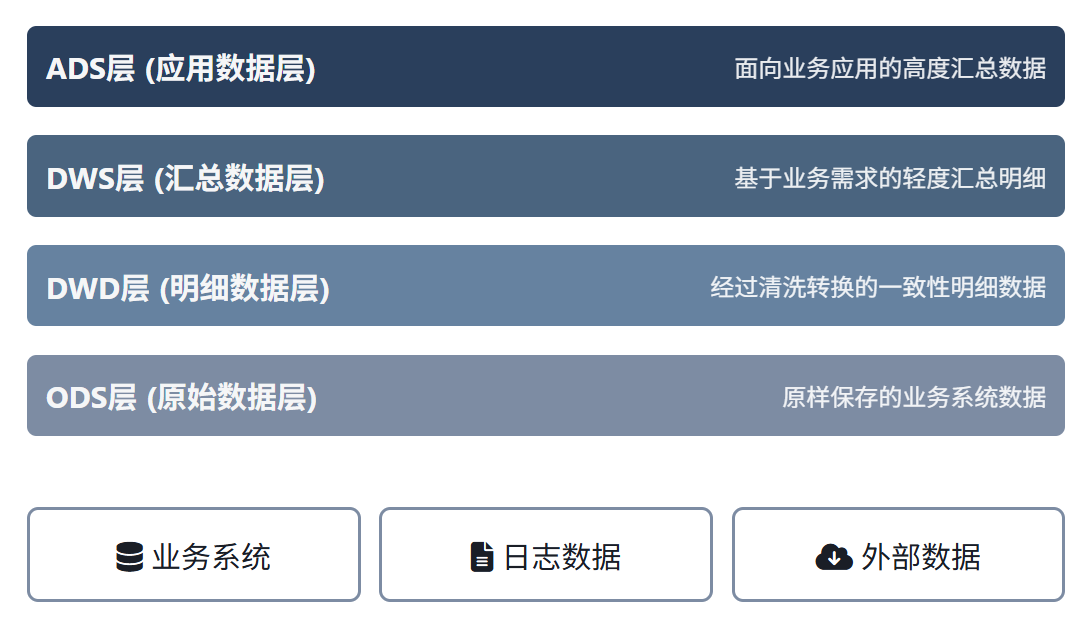
Task: Click empty middle area of the DWD bar
Action: pyautogui.click(x=519, y=285)
